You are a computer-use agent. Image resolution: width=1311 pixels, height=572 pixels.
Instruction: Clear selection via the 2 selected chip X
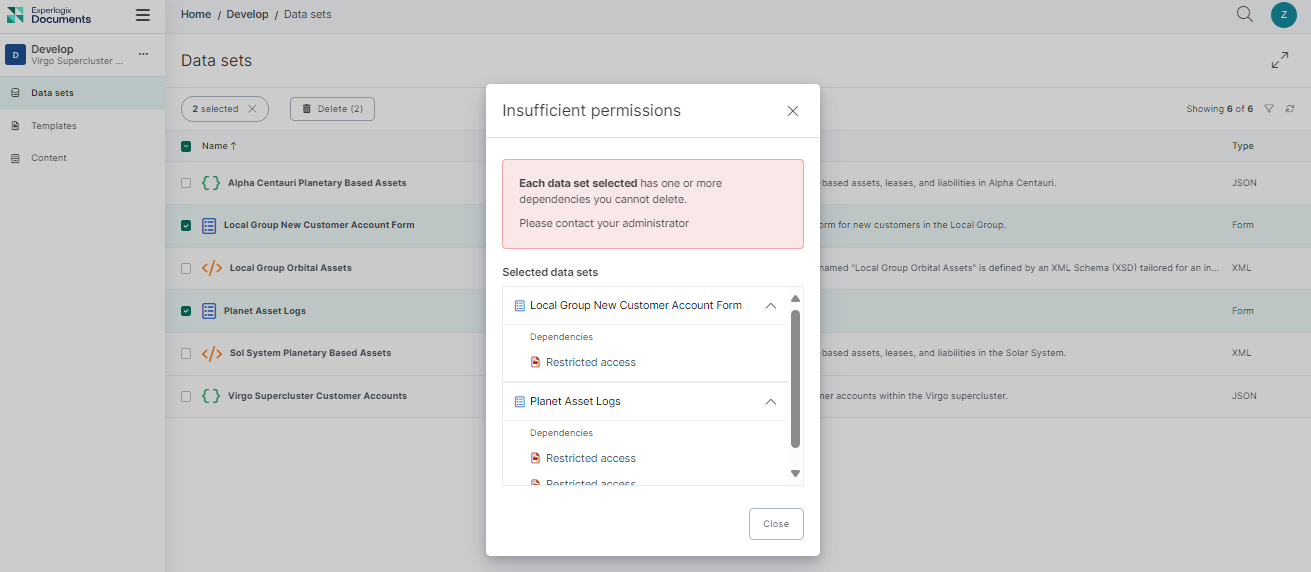coord(252,109)
